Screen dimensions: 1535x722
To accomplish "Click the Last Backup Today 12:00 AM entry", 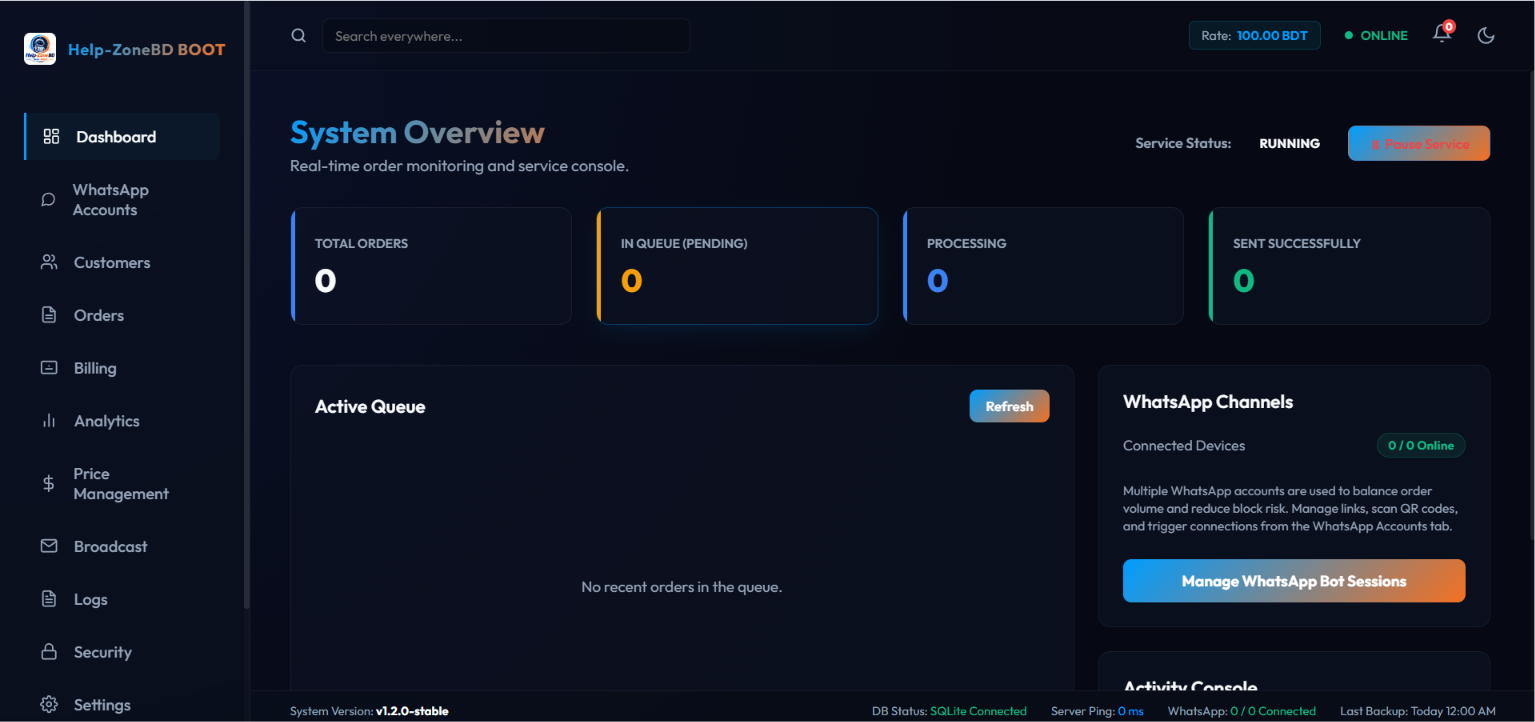I will pos(1418,711).
